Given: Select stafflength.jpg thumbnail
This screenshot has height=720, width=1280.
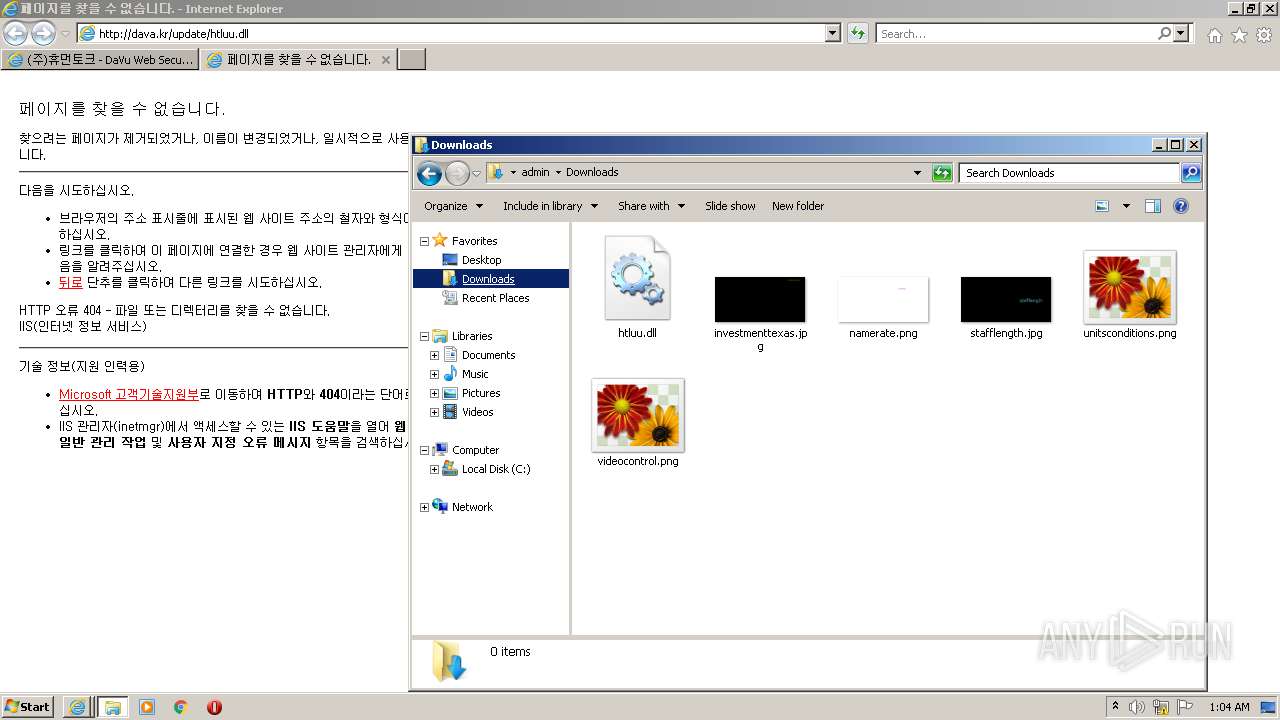Looking at the screenshot, I should coord(1006,299).
